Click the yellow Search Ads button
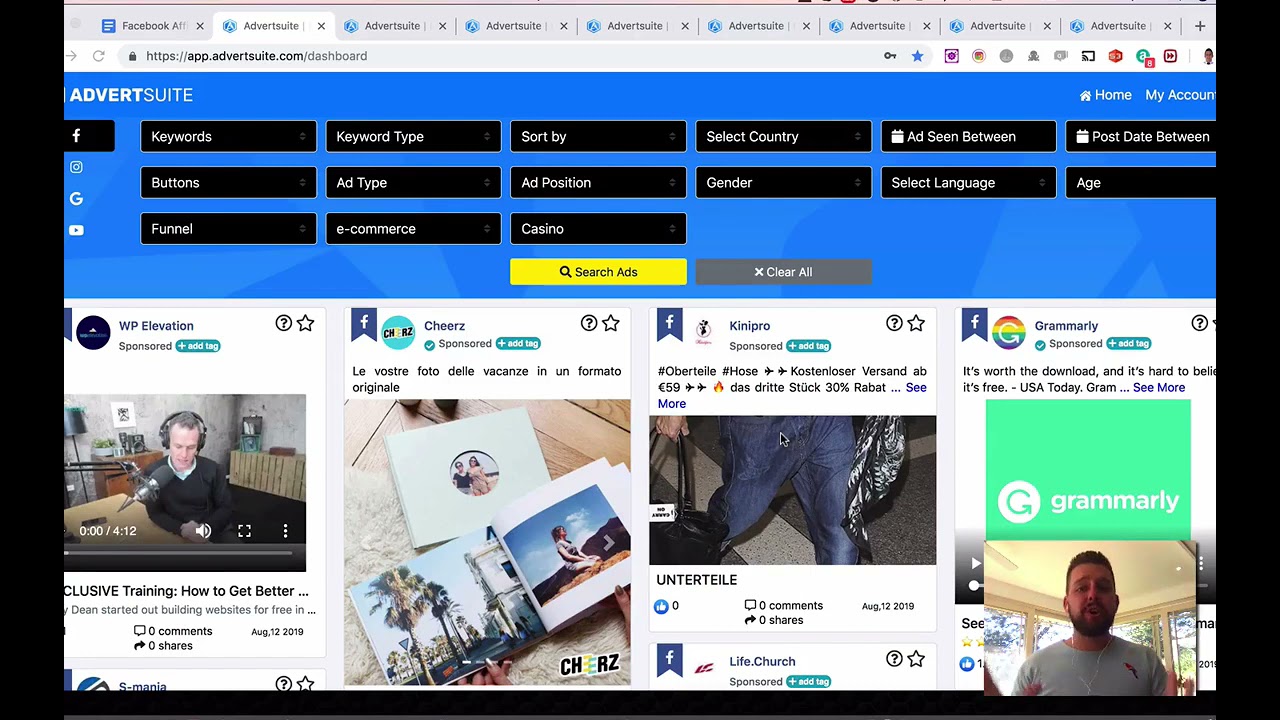The width and height of the screenshot is (1280, 720). click(598, 272)
